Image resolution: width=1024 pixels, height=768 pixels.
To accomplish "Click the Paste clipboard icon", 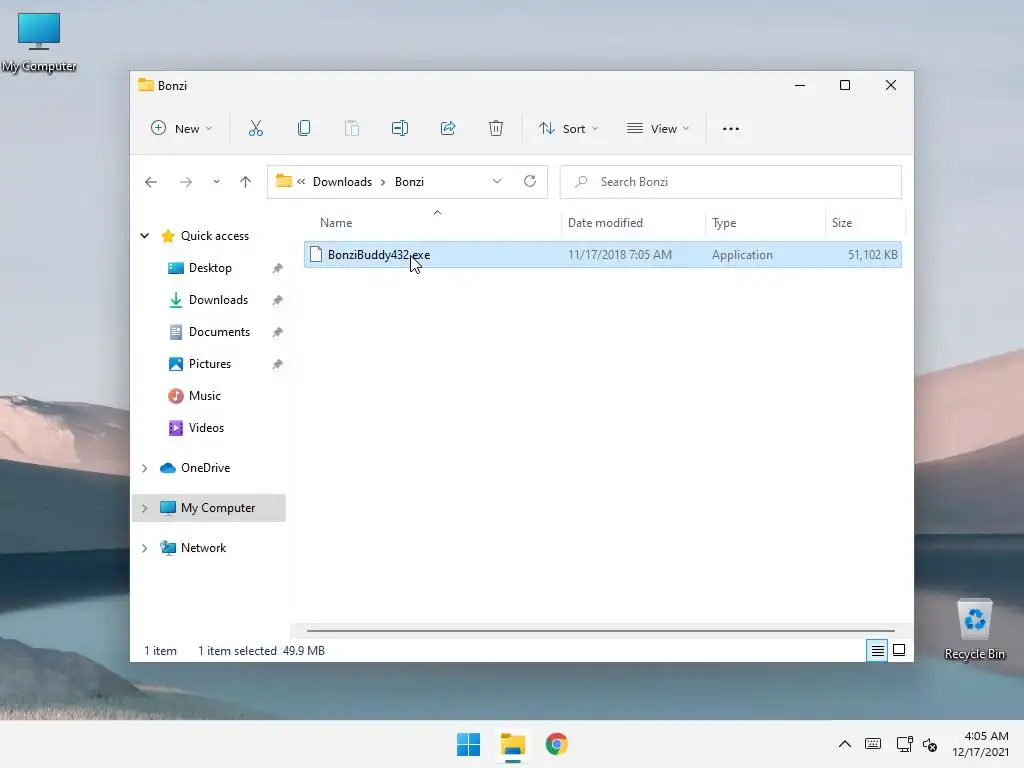I will 352,129.
